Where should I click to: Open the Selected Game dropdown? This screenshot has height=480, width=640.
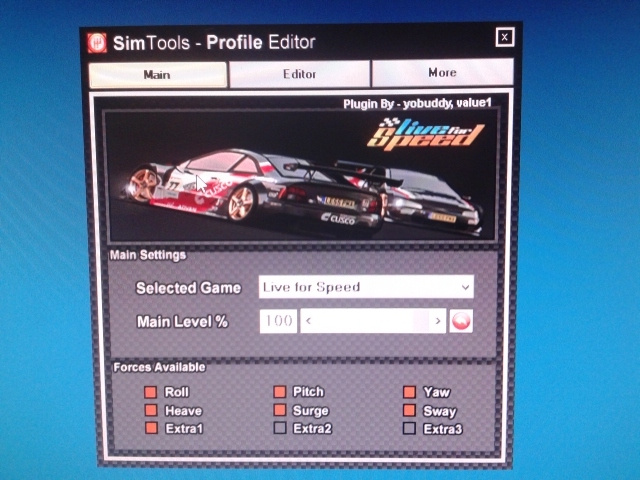click(x=366, y=287)
